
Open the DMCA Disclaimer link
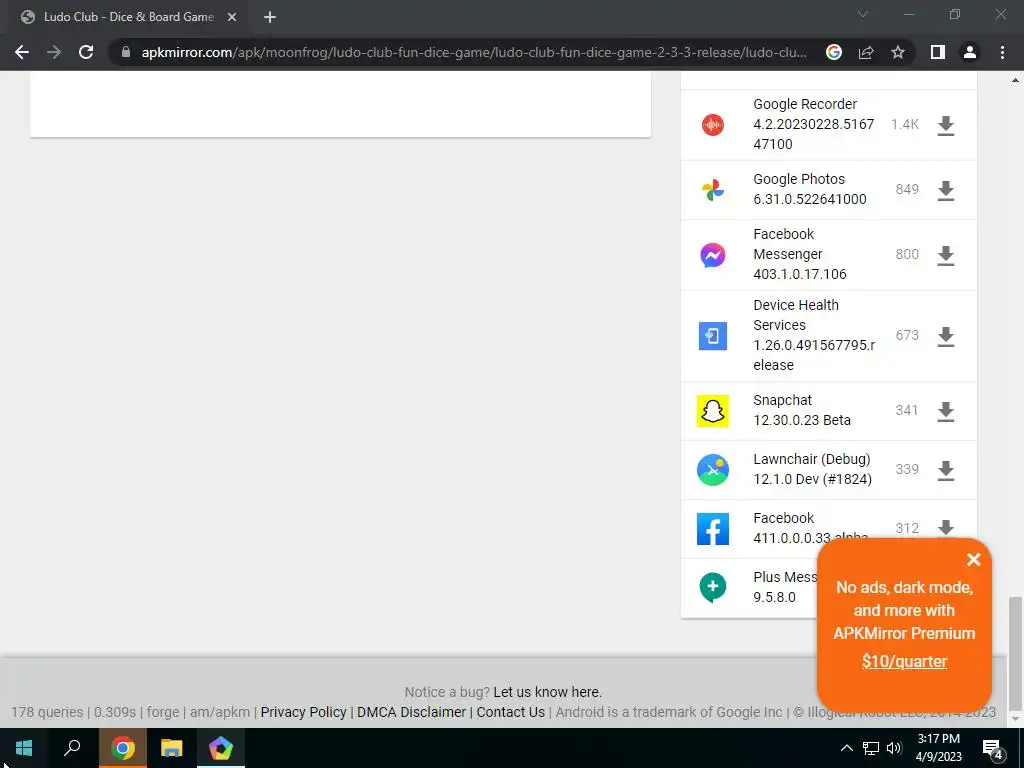click(411, 712)
